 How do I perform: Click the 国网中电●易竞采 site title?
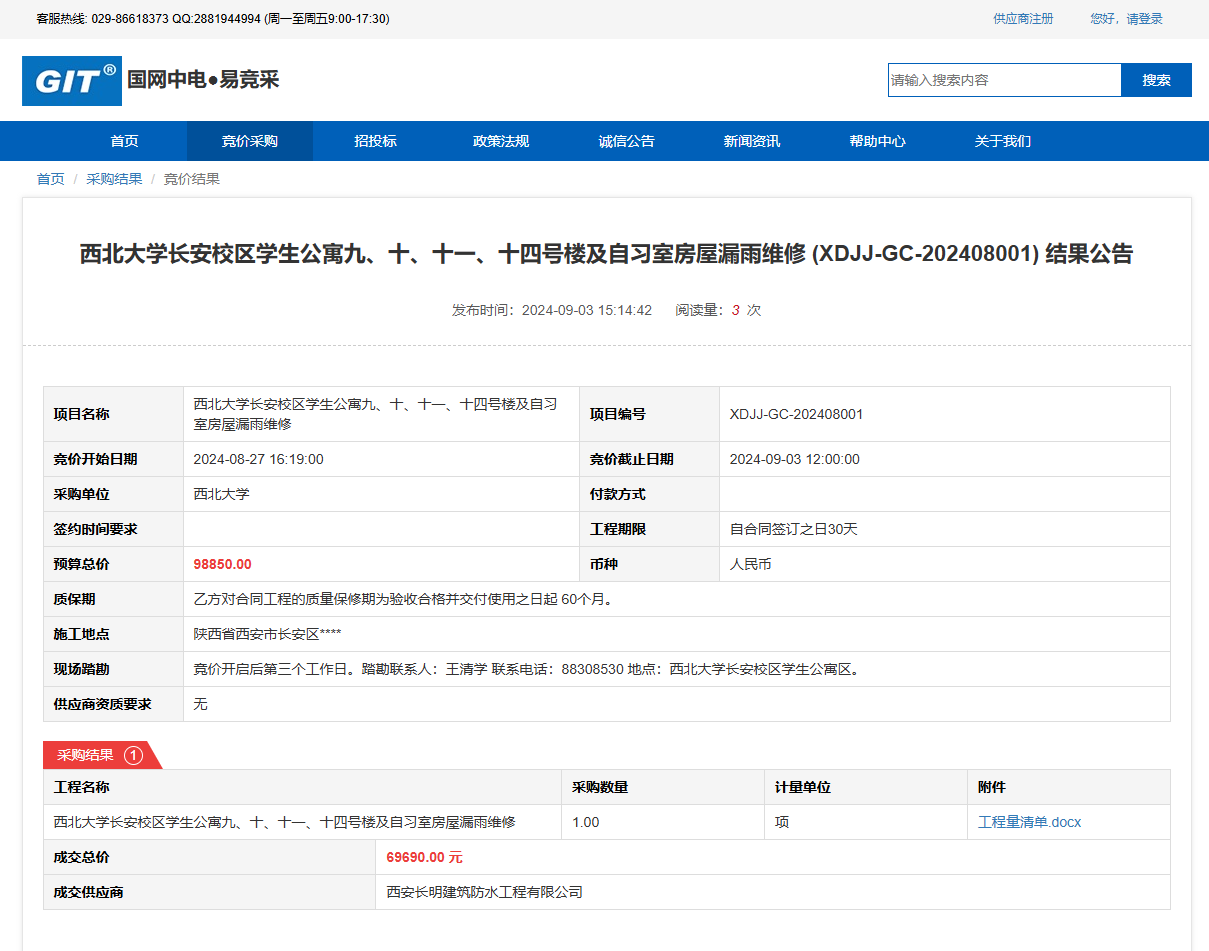(203, 80)
